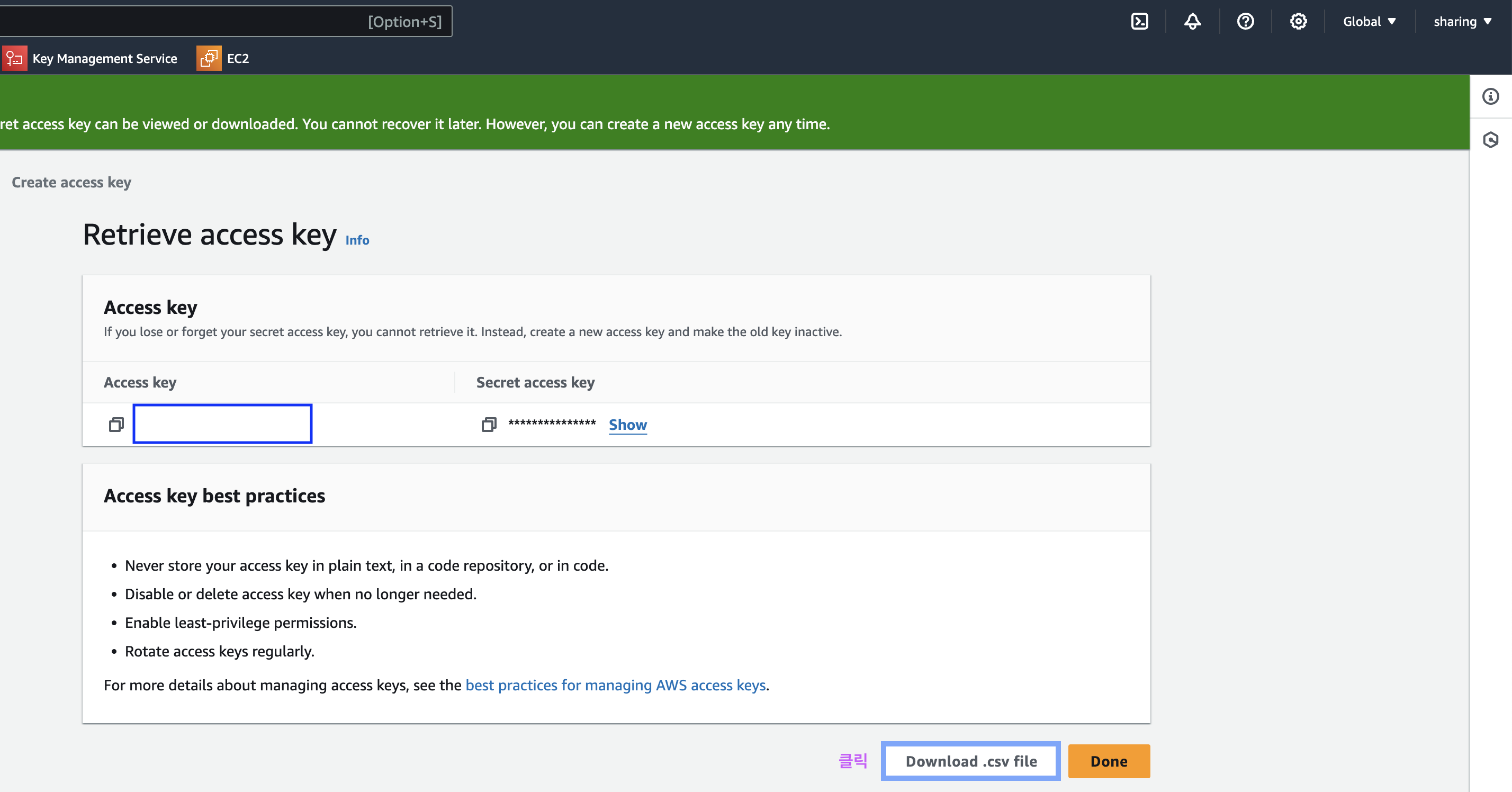This screenshot has height=792, width=1512.
Task: Click the hexagon icon in right sidebar
Action: click(x=1490, y=140)
